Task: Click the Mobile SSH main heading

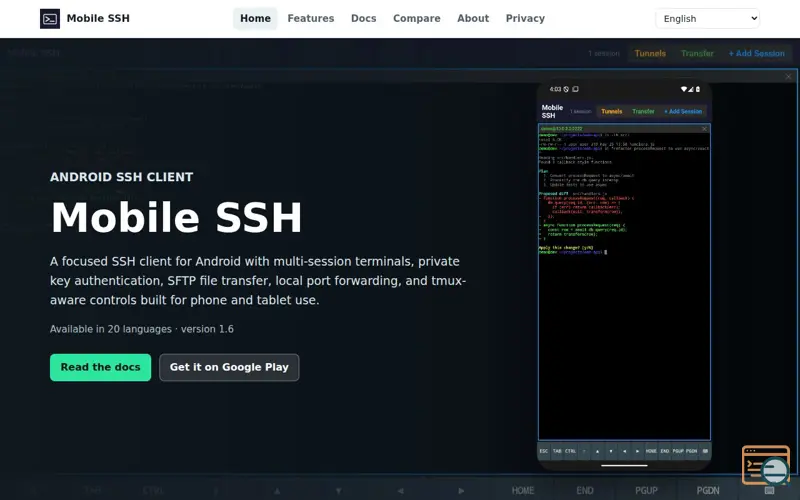Action: (x=176, y=218)
